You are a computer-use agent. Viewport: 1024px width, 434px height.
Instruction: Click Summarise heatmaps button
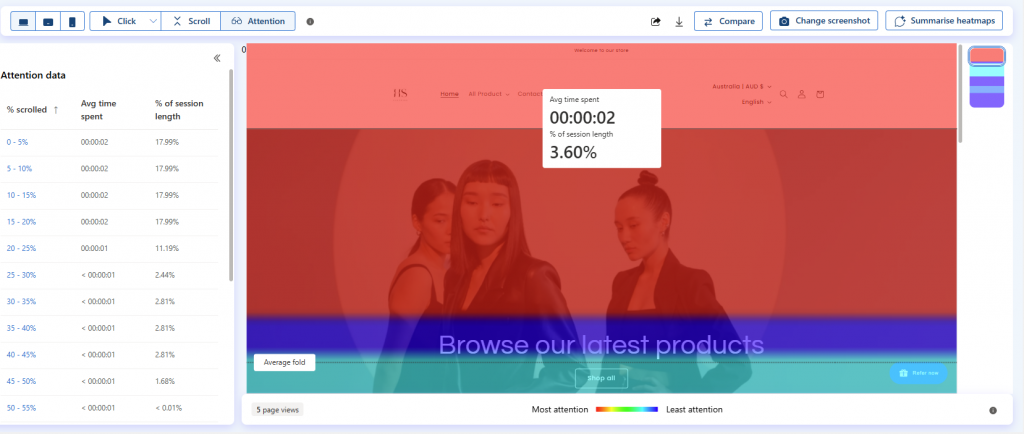(944, 21)
